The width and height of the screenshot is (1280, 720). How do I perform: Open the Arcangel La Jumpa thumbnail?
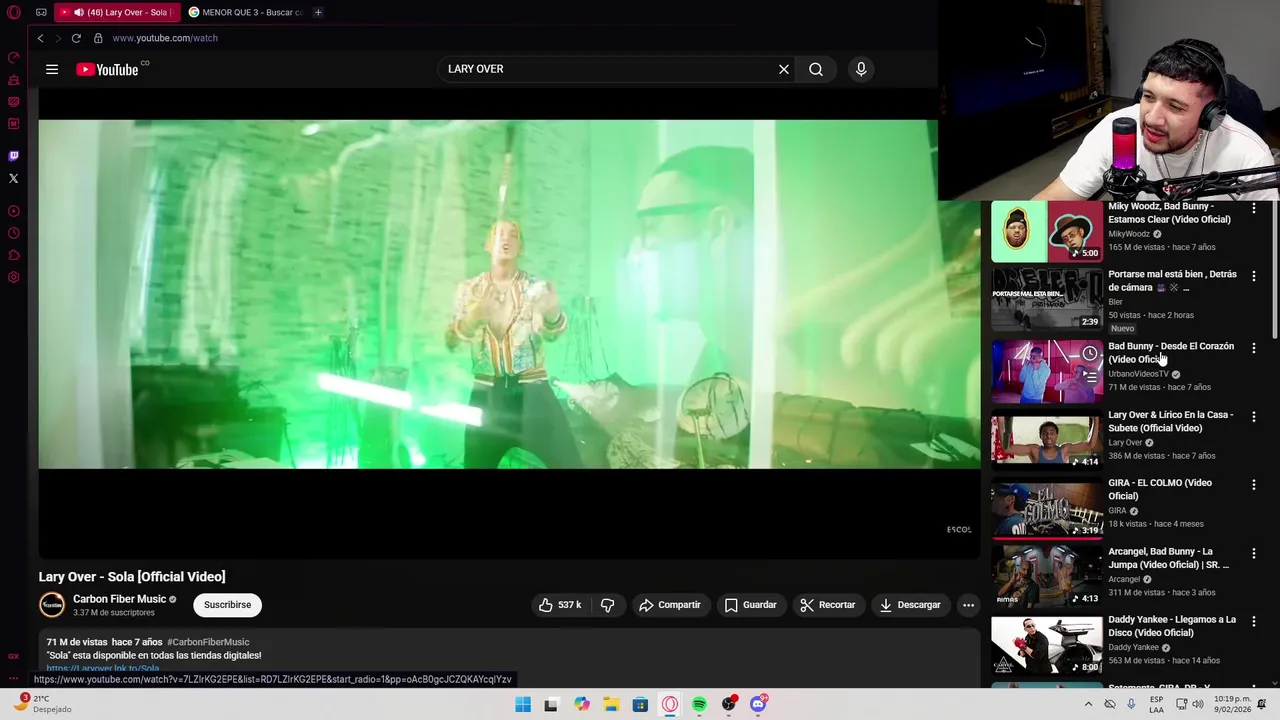(1046, 576)
